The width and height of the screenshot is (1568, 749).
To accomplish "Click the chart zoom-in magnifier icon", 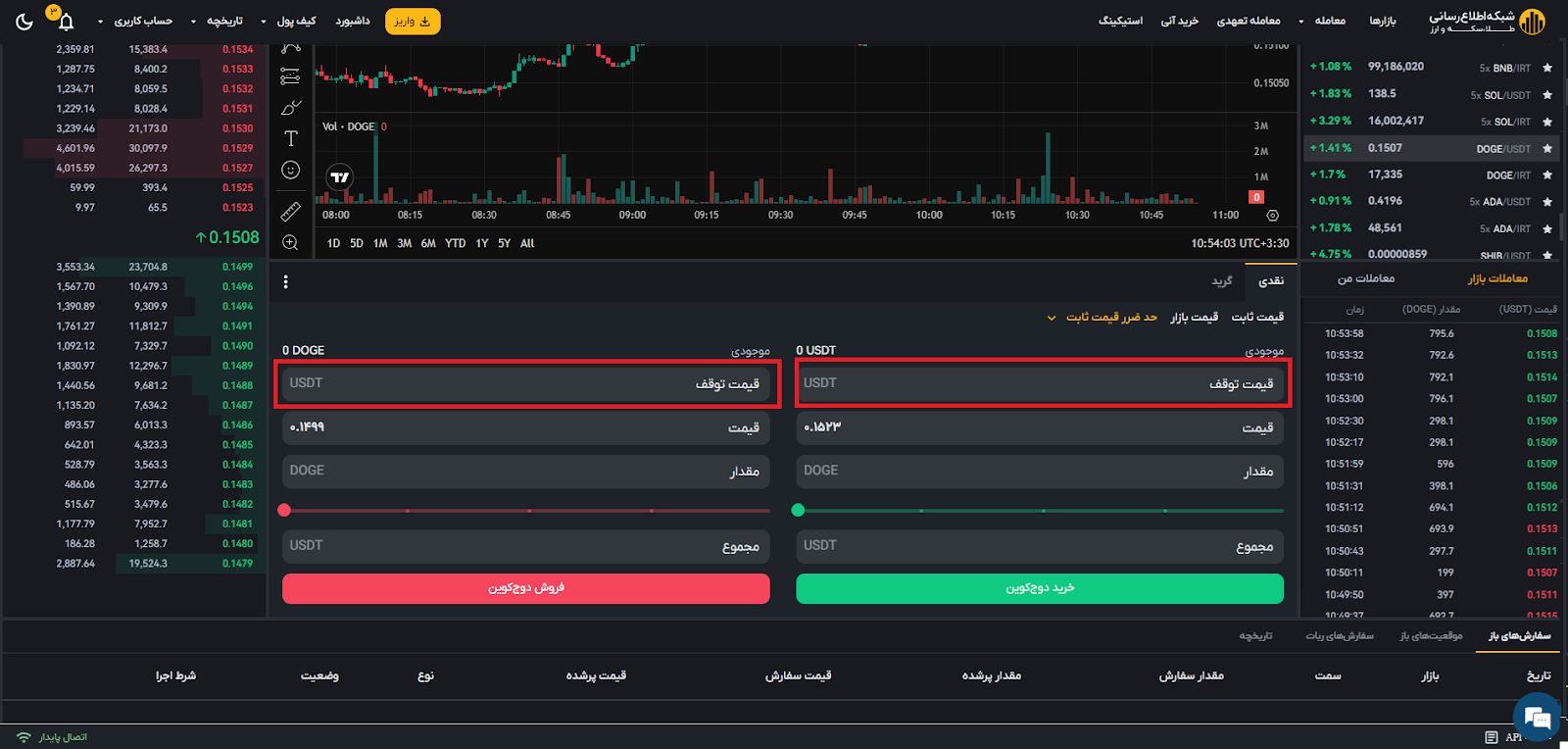I will (x=291, y=242).
